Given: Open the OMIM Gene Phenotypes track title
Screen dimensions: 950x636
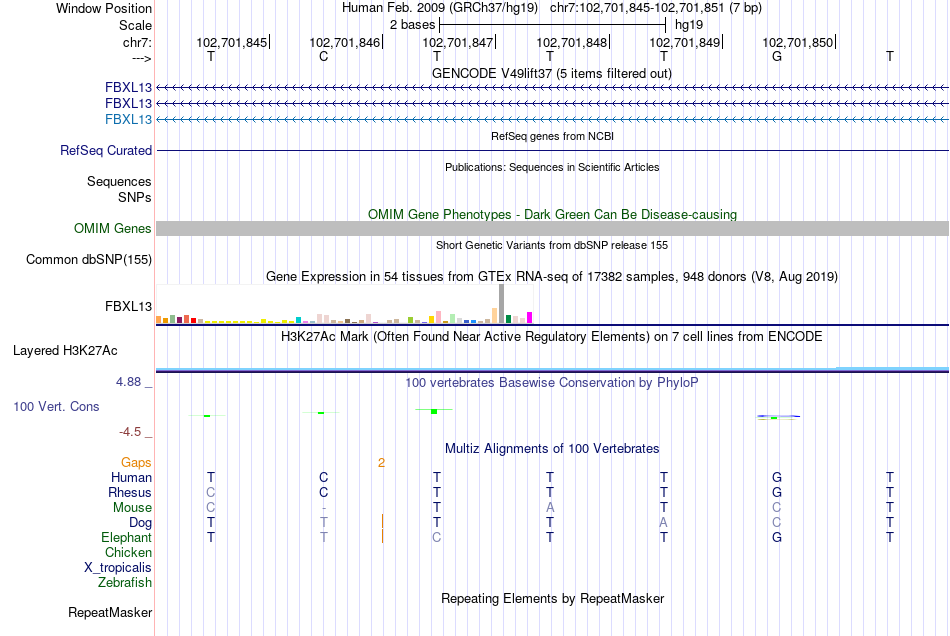Looking at the screenshot, I should tap(552, 214).
